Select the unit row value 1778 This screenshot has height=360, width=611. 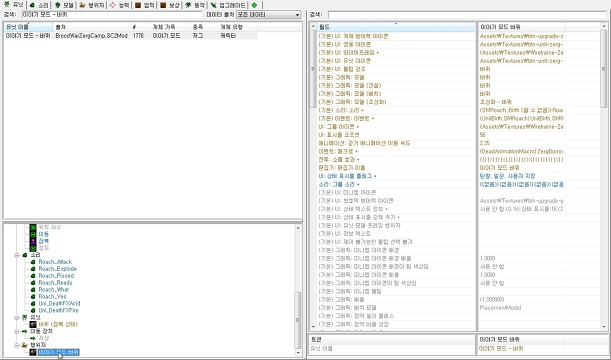click(138, 35)
